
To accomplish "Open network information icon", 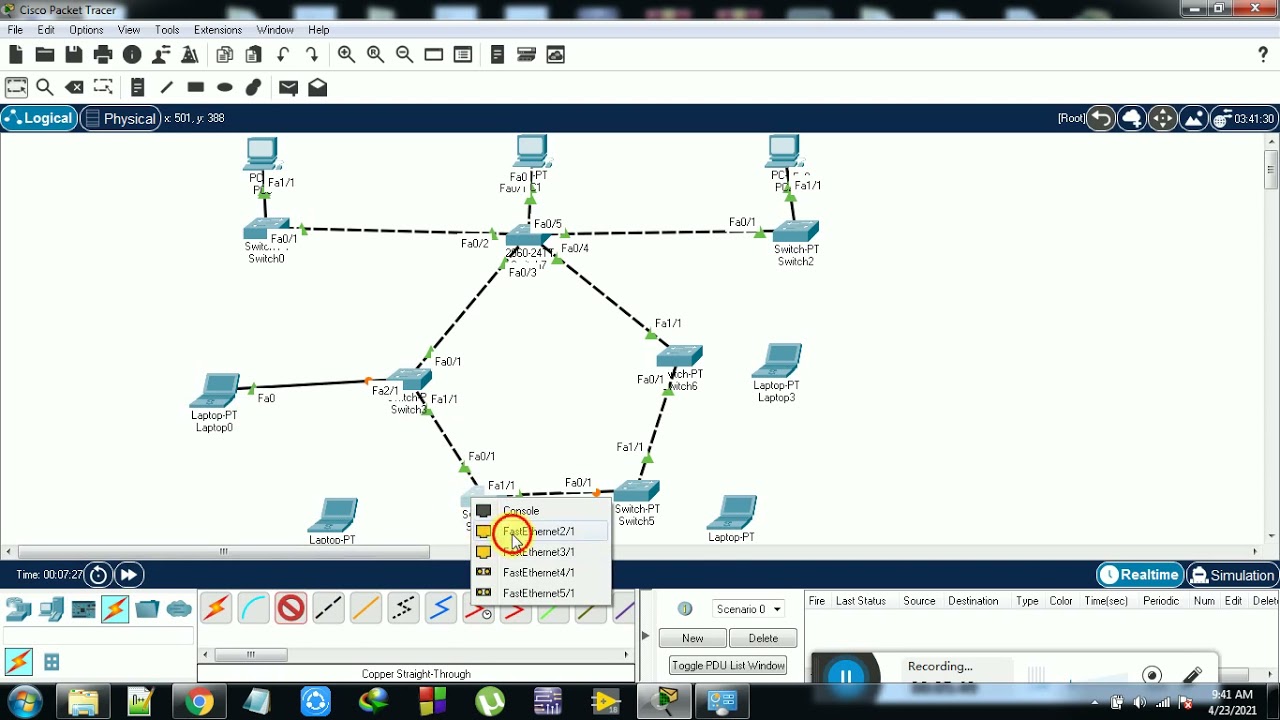I will point(132,55).
